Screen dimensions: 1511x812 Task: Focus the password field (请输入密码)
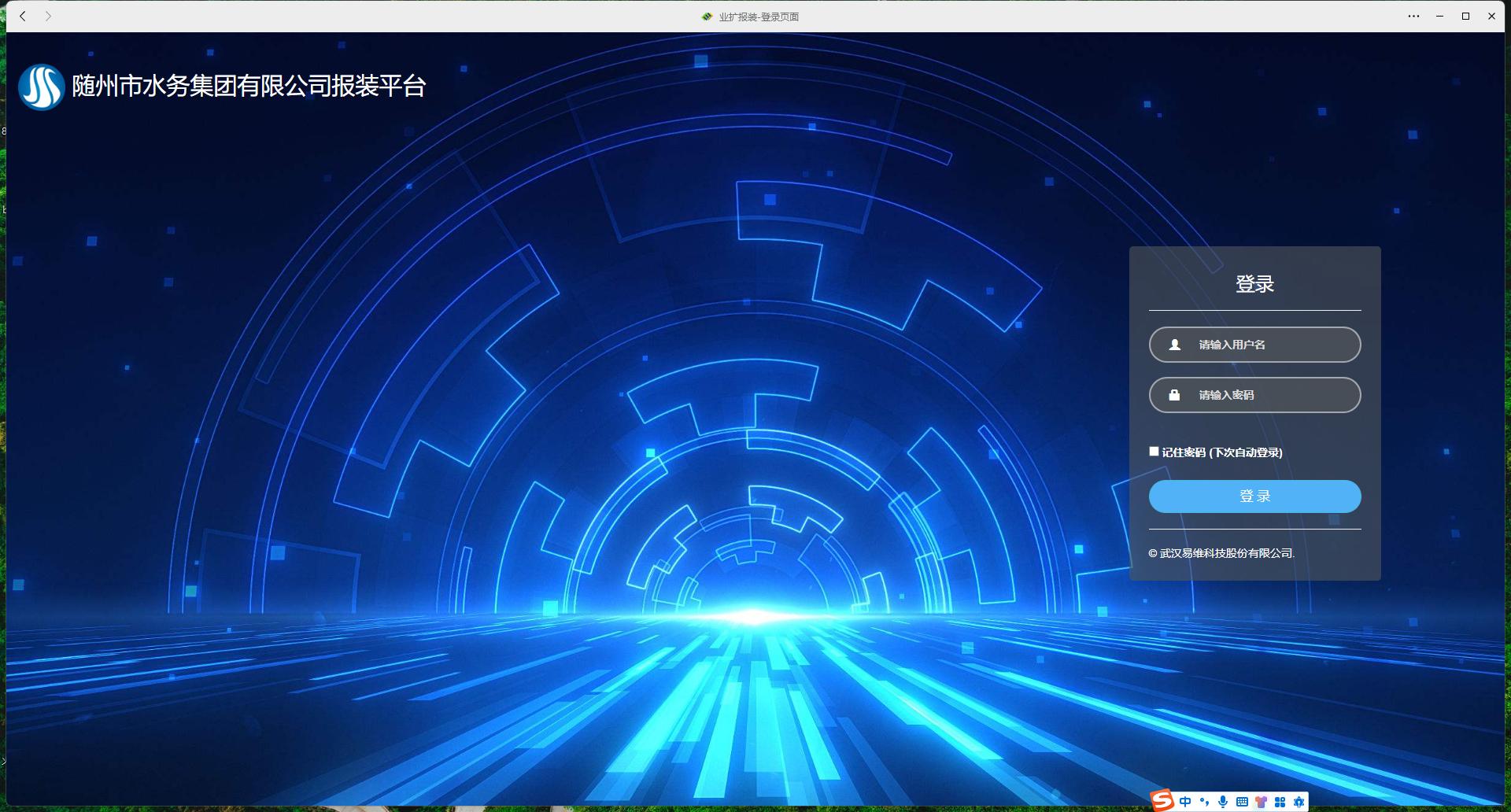[x=1267, y=395]
